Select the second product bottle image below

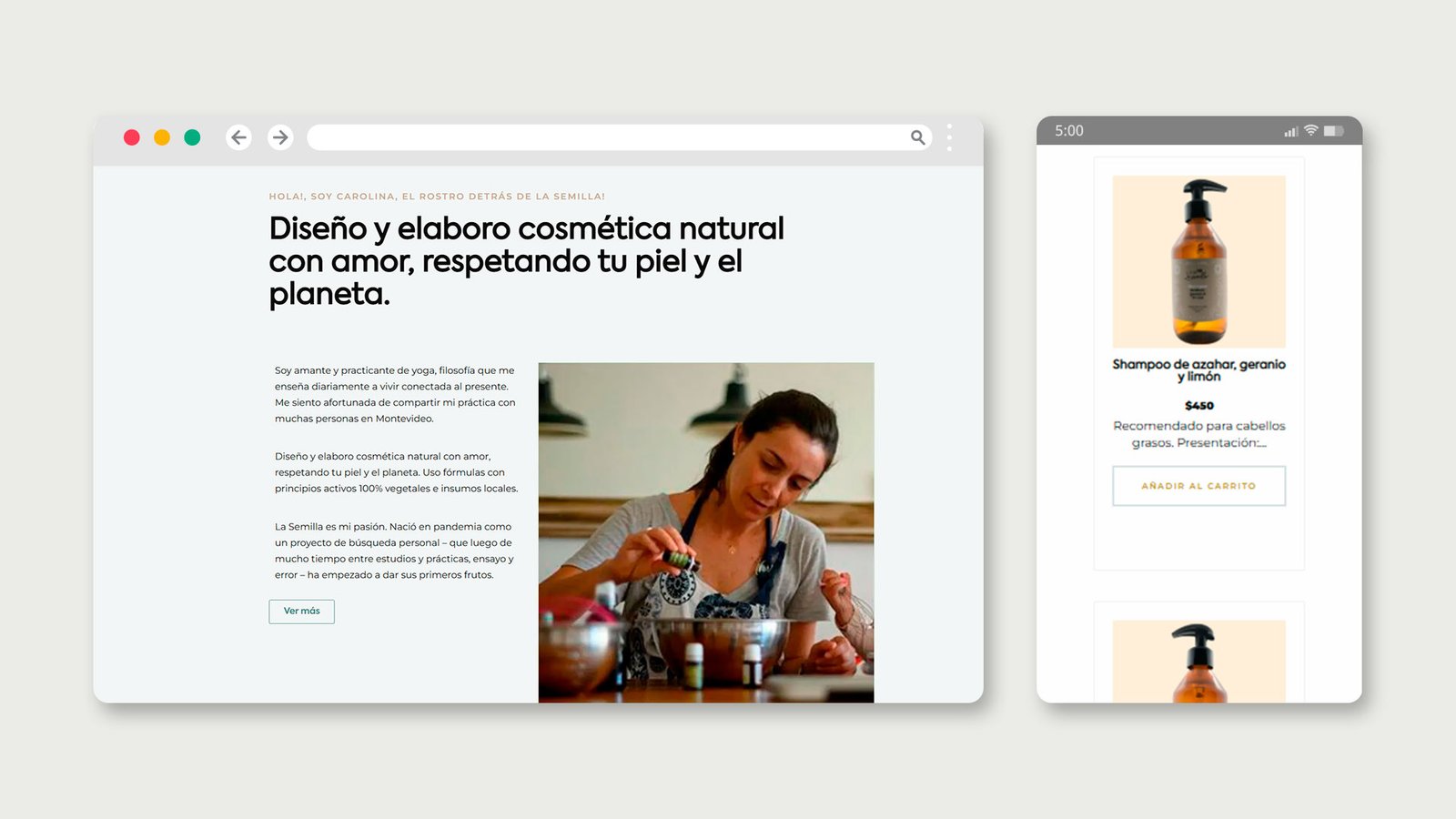(x=1198, y=662)
